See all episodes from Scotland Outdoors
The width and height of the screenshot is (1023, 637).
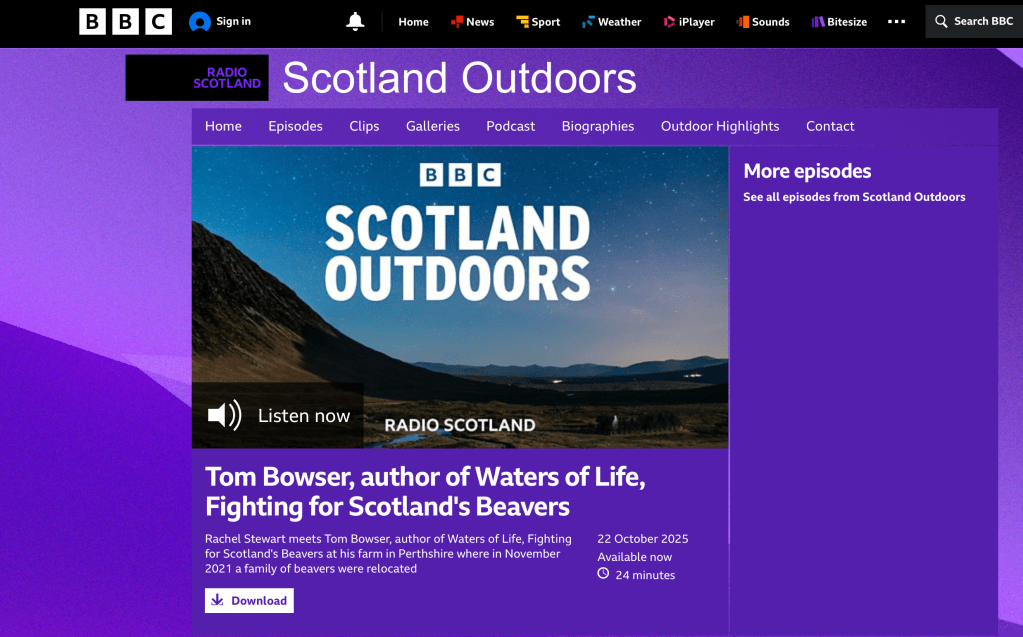[854, 197]
